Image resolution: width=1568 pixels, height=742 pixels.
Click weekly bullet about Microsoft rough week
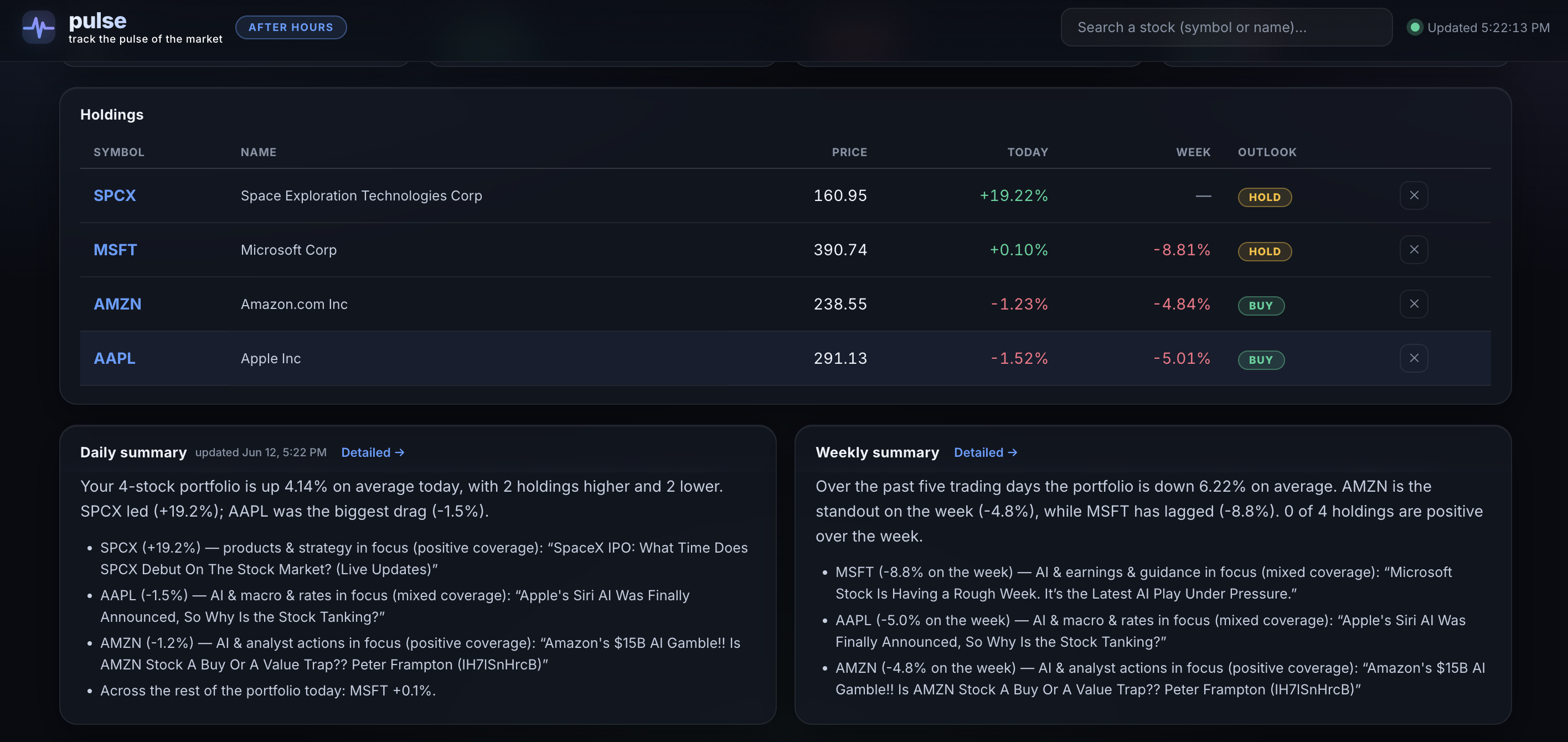[x=1143, y=583]
